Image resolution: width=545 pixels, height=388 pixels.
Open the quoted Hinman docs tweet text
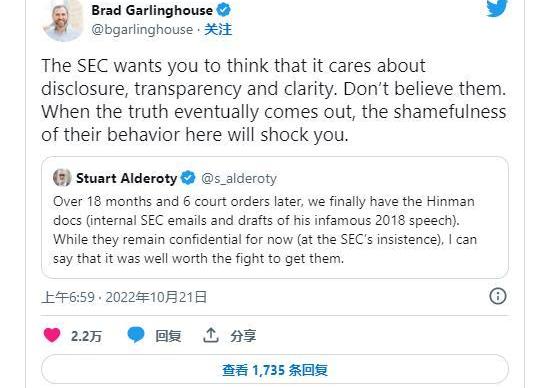pos(265,230)
